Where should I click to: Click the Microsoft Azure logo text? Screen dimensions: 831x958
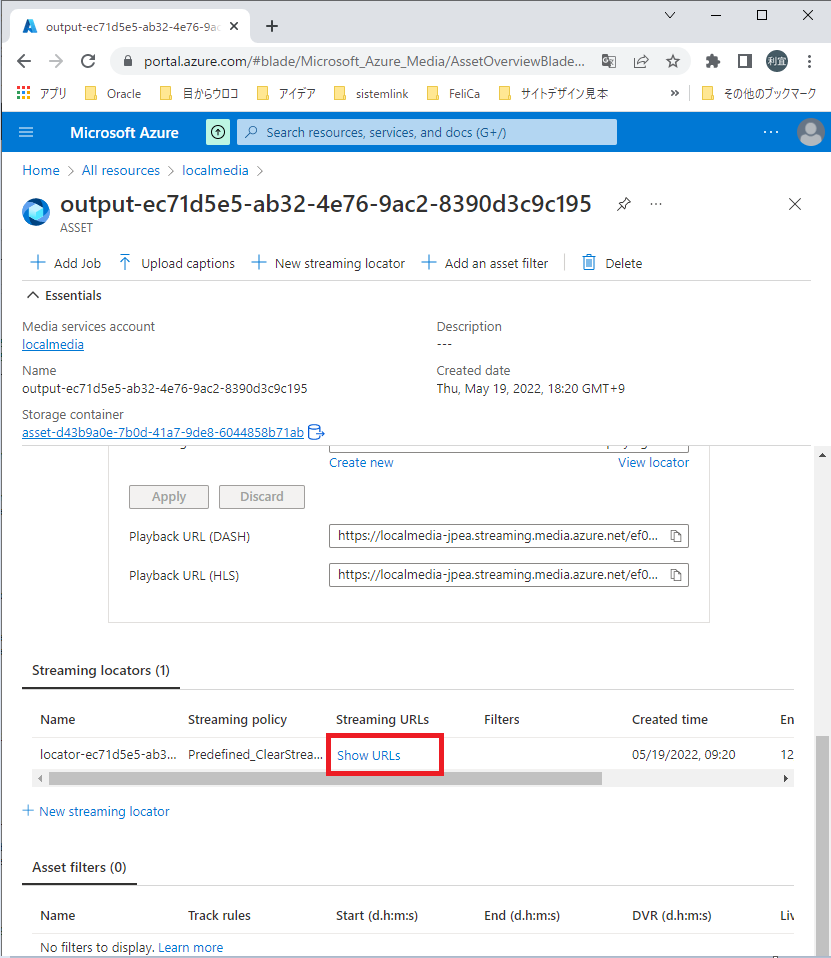coord(124,133)
